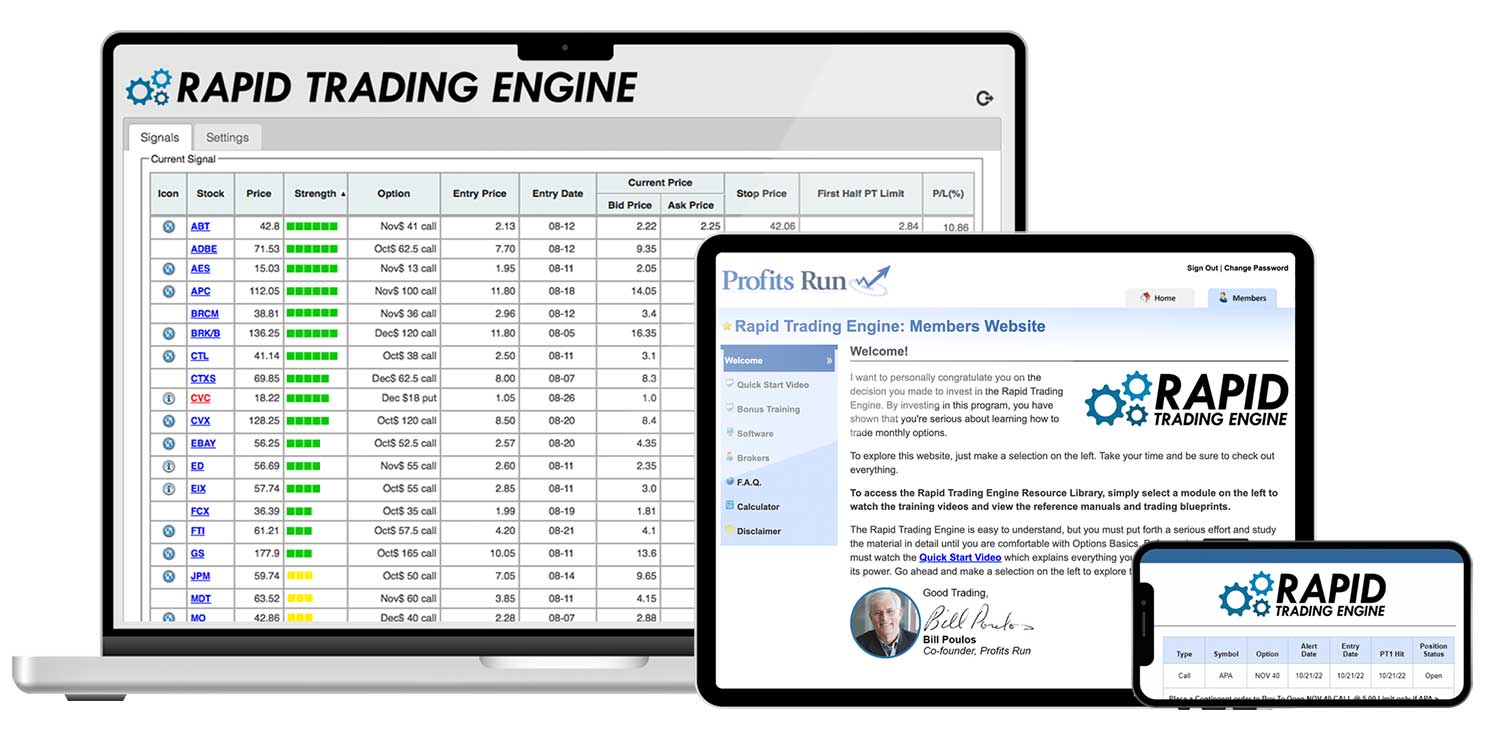Click the info icon beside the ED row
This screenshot has width=1500, height=734.
click(x=167, y=465)
